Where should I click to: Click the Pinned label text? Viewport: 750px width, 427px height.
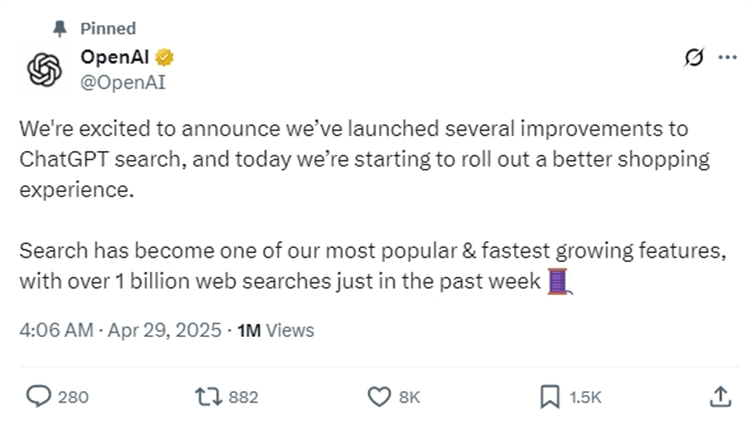(x=108, y=28)
